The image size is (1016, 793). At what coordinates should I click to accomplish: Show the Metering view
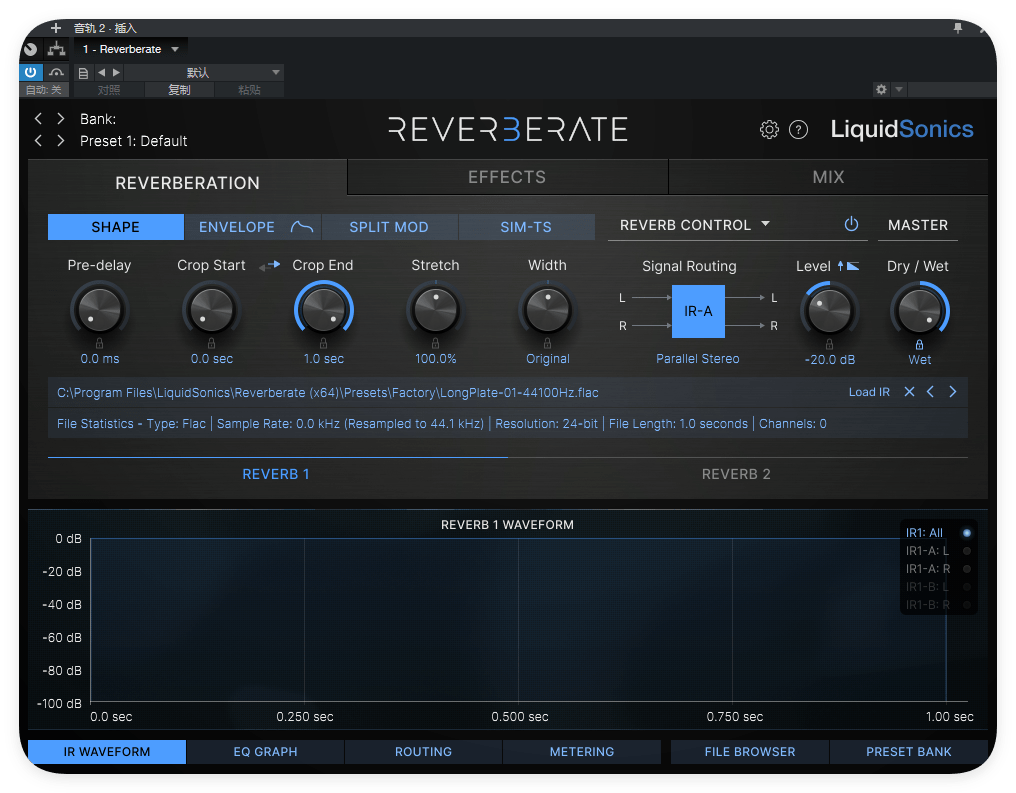pyautogui.click(x=582, y=752)
